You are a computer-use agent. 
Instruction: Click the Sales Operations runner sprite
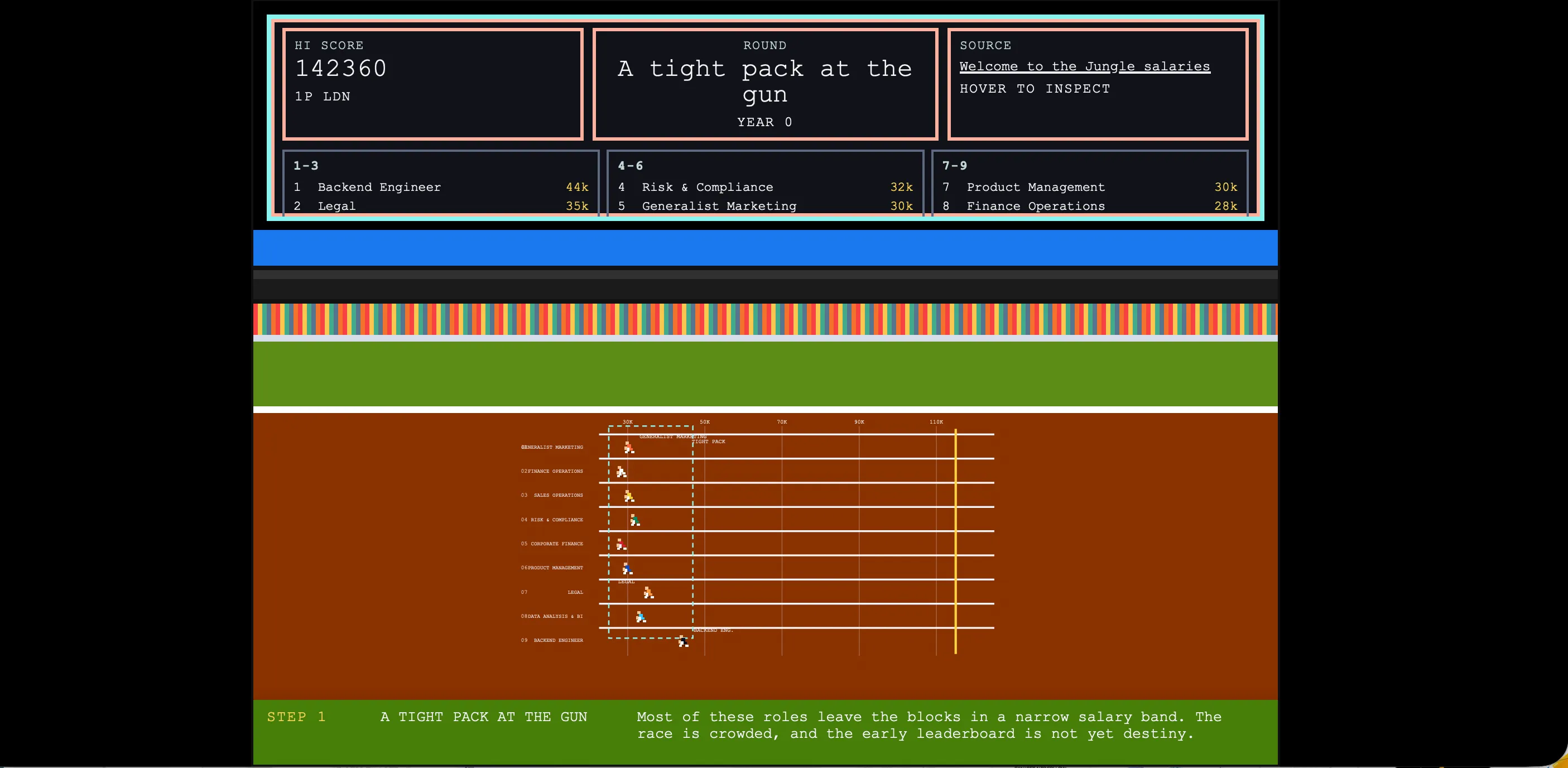629,496
